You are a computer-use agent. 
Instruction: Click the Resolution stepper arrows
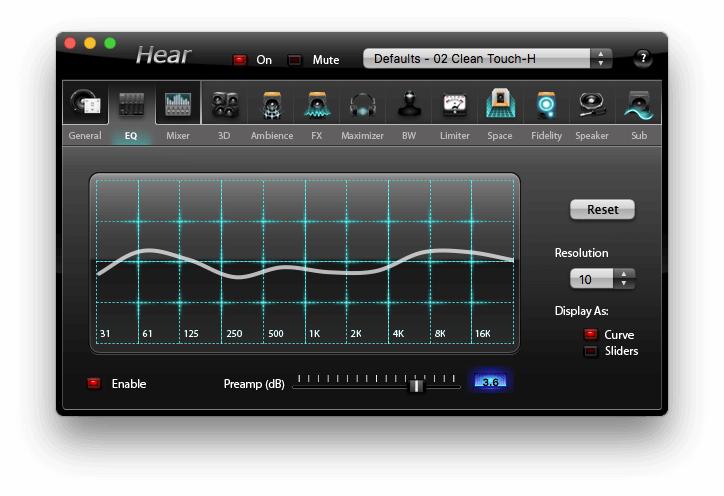click(x=624, y=279)
